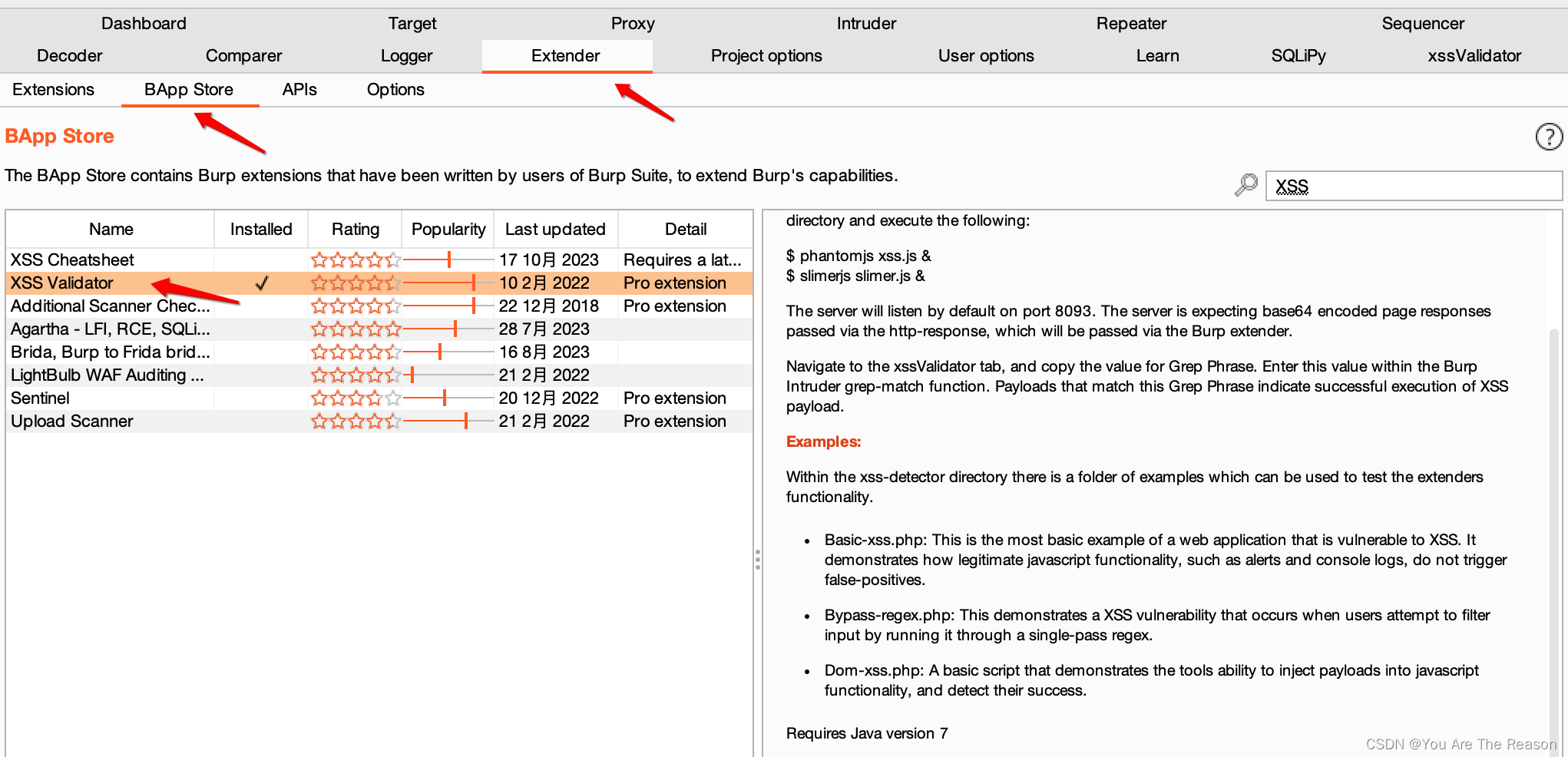Click the 28 7月 2023 date cell
Viewport: 1568px width, 757px height.
tap(544, 329)
